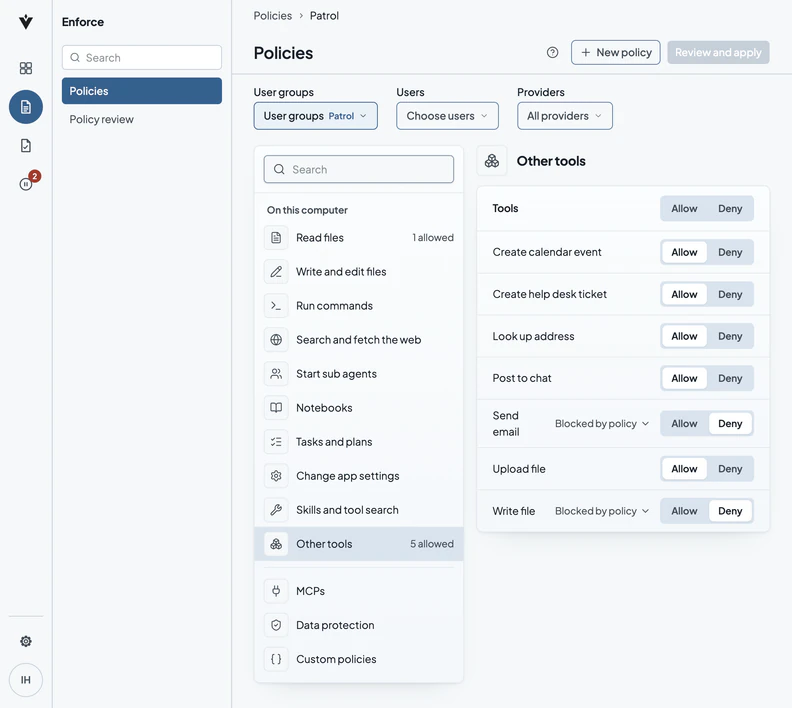The height and width of the screenshot is (708, 792).
Task: Select Notebooks category
Action: (359, 408)
